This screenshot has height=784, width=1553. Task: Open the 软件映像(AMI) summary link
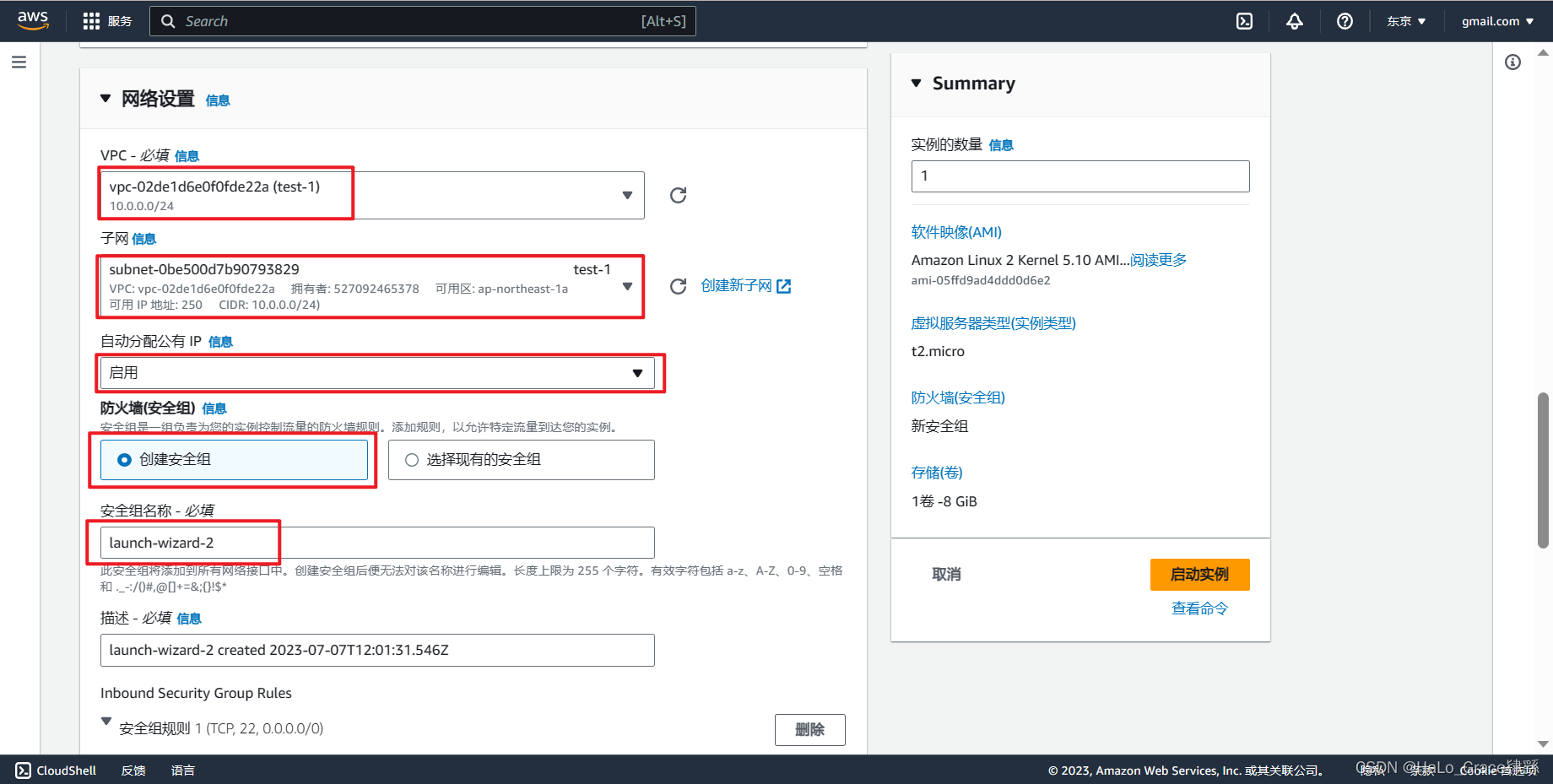click(x=956, y=232)
